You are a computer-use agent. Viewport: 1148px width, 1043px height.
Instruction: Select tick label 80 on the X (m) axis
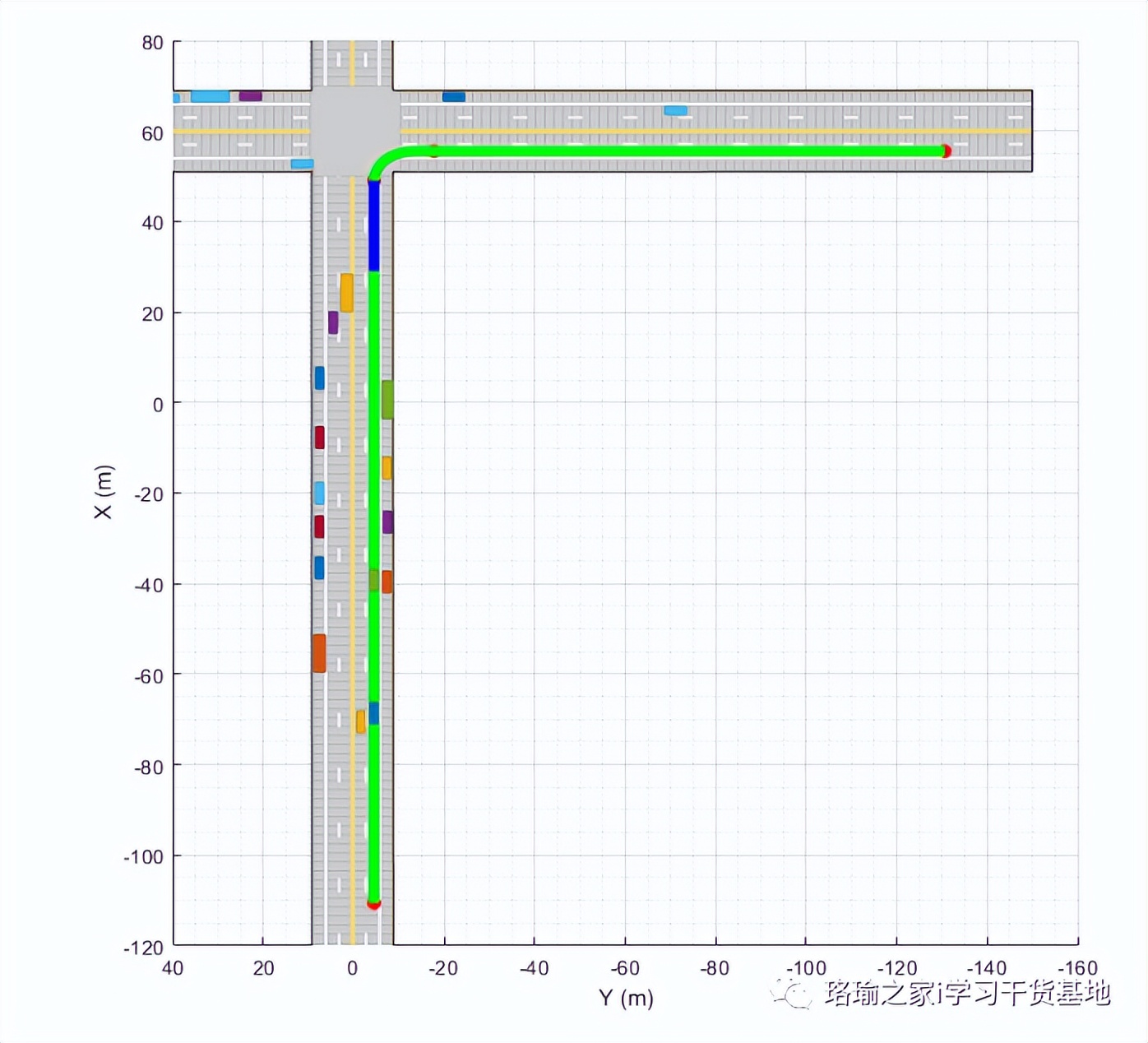pos(152,43)
